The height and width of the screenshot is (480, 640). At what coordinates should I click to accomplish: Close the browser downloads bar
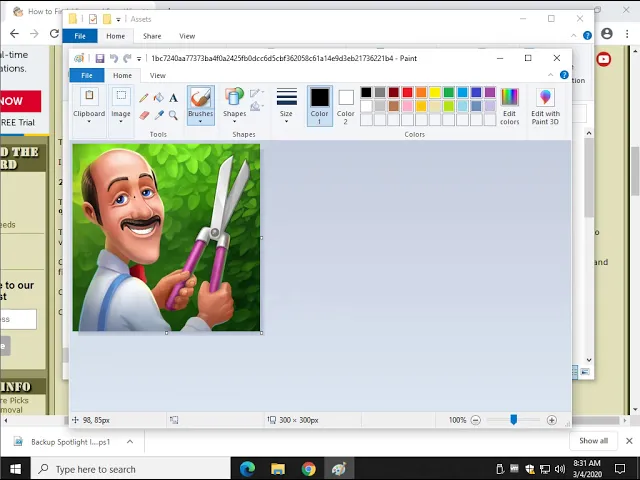629,441
